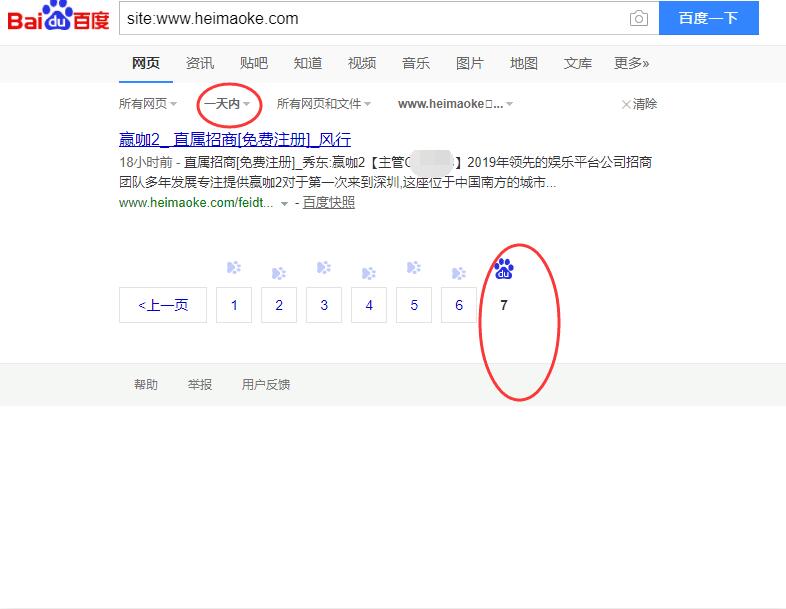Screen dimensions: 786x609
Task: Go to results page 4
Action: (x=369, y=305)
